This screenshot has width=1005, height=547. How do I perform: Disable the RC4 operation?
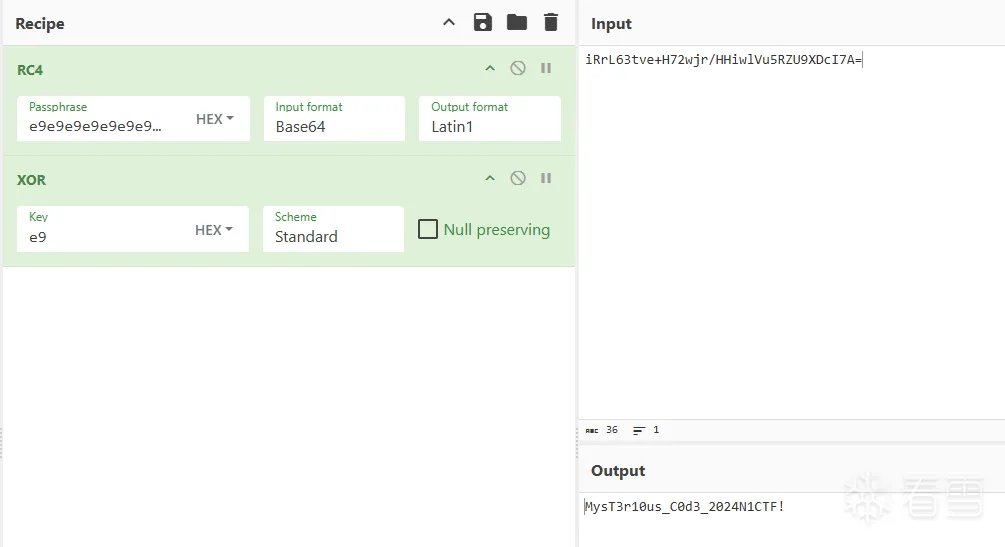(x=518, y=68)
